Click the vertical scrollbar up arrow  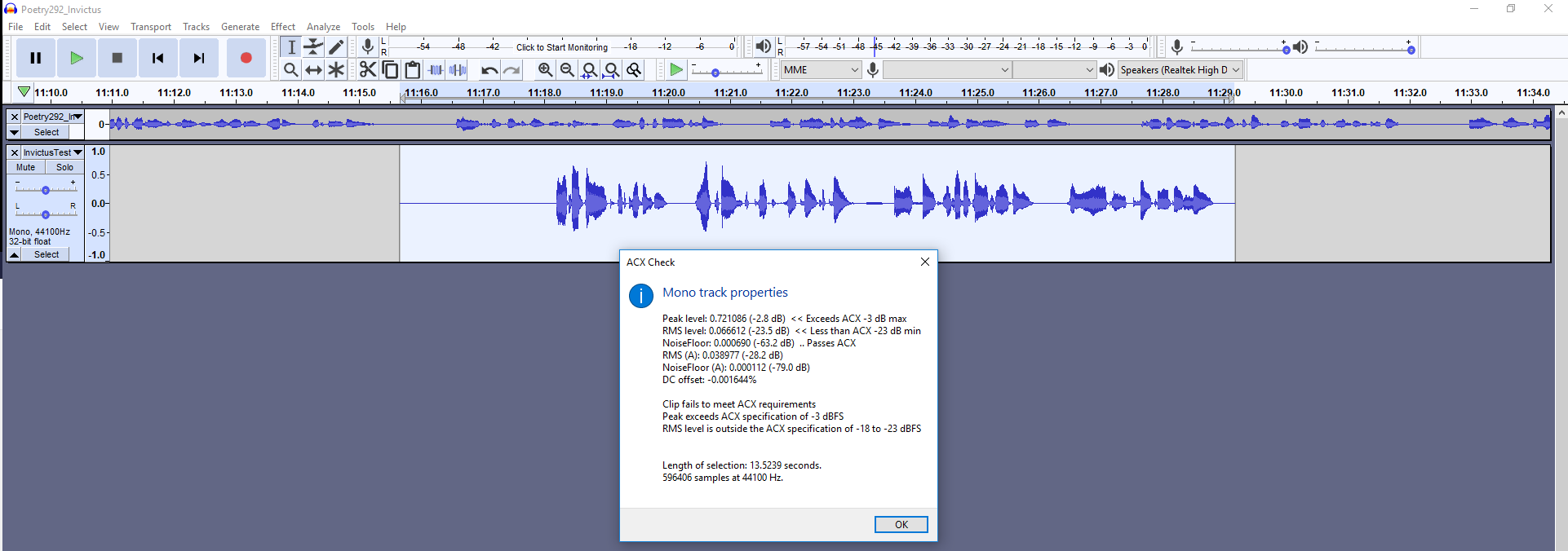click(x=1561, y=112)
